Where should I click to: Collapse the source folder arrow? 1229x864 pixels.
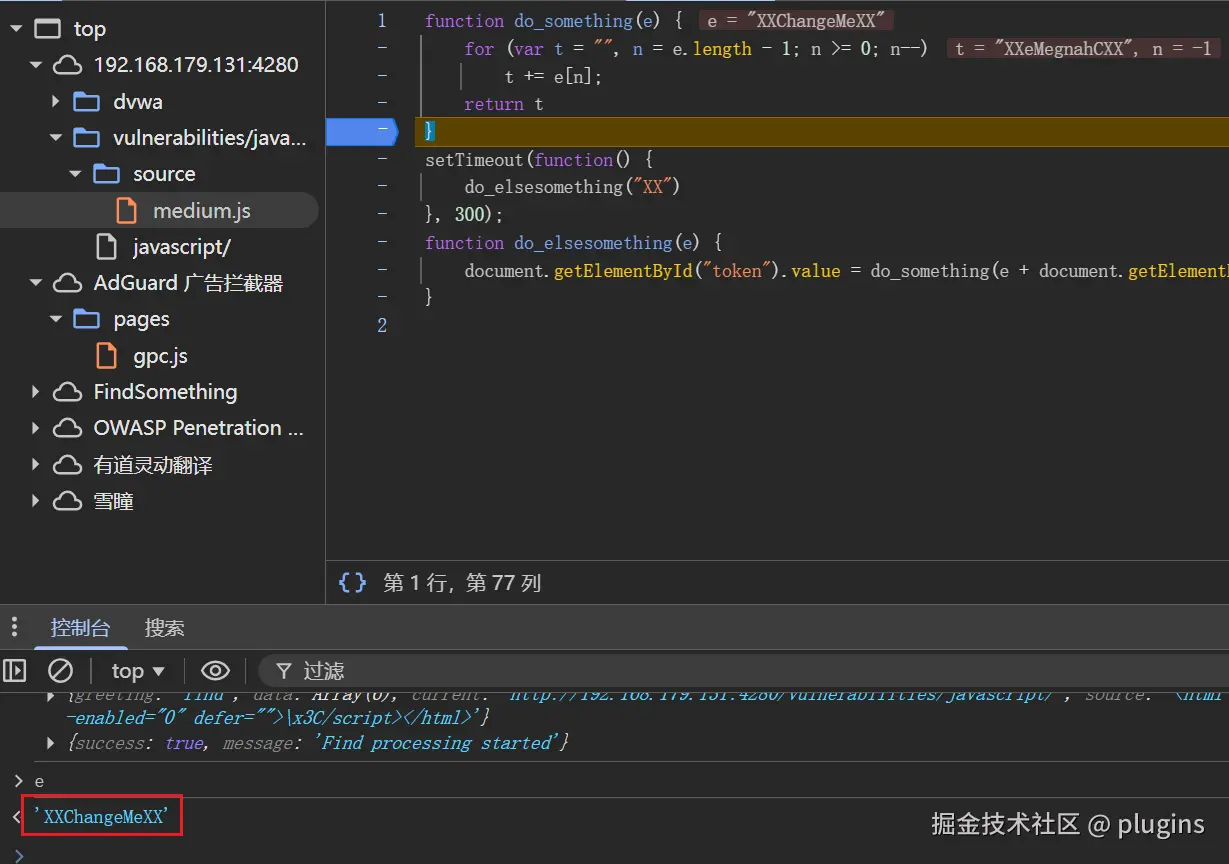[75, 174]
